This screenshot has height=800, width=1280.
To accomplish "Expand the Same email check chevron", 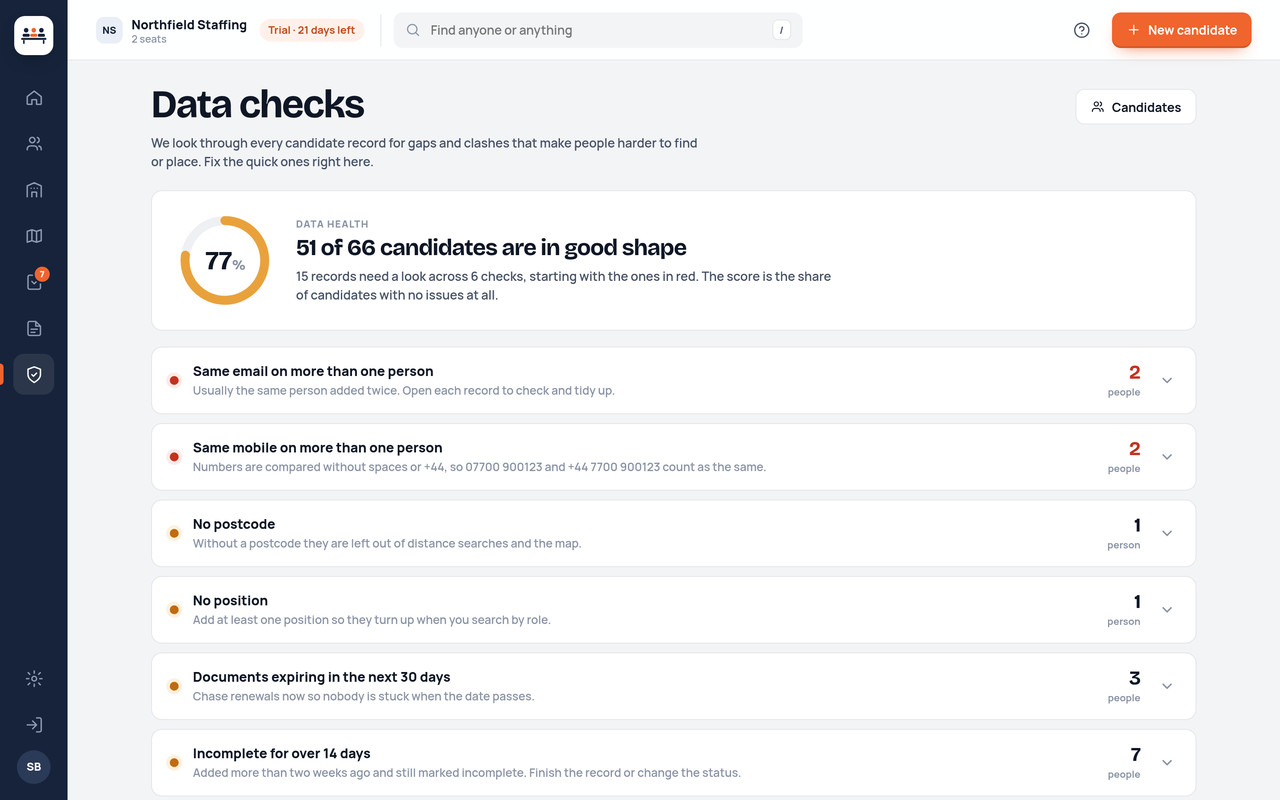I will 1166,380.
